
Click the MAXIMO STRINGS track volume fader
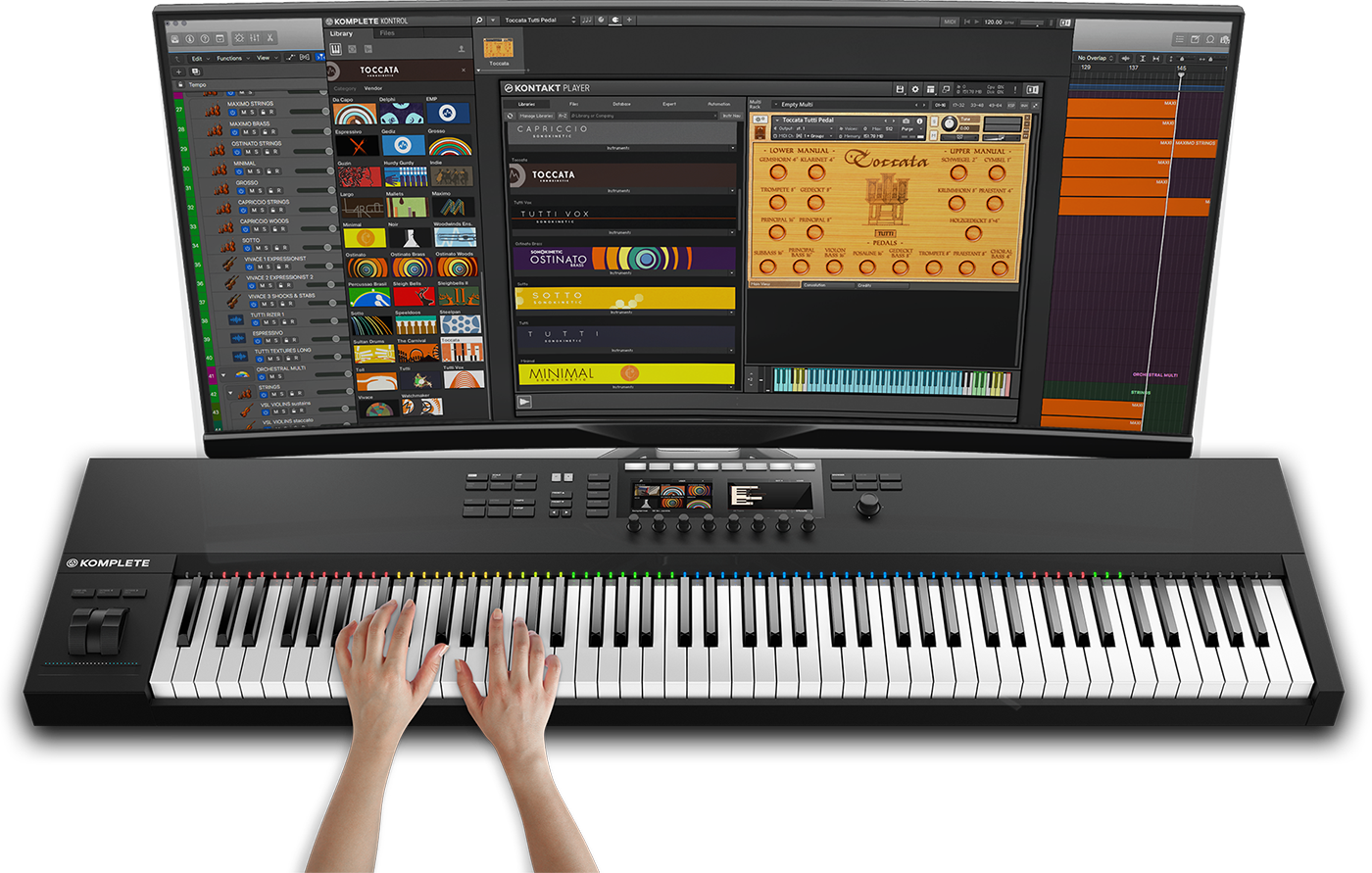click(309, 111)
